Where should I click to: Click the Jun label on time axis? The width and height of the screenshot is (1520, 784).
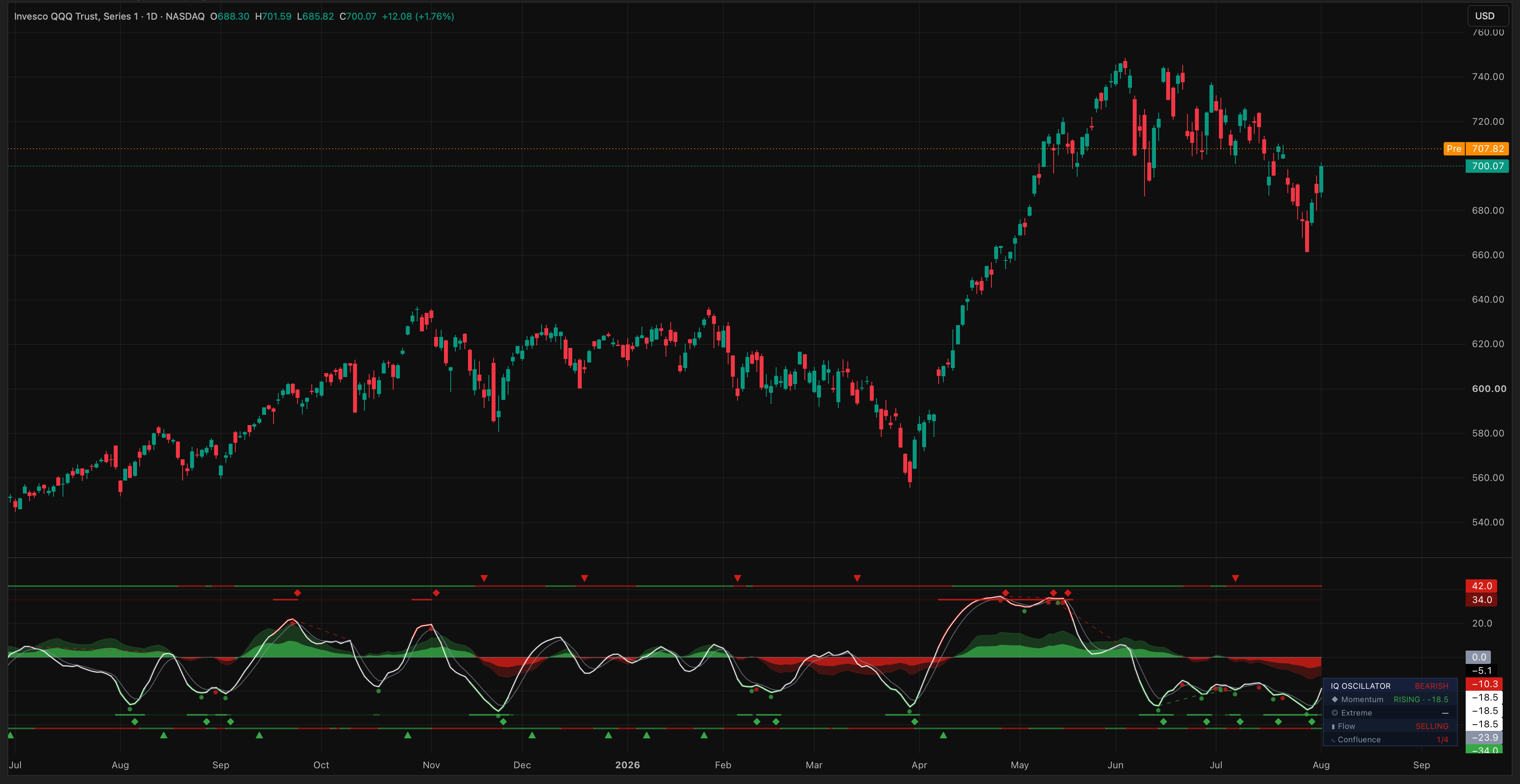(1115, 765)
